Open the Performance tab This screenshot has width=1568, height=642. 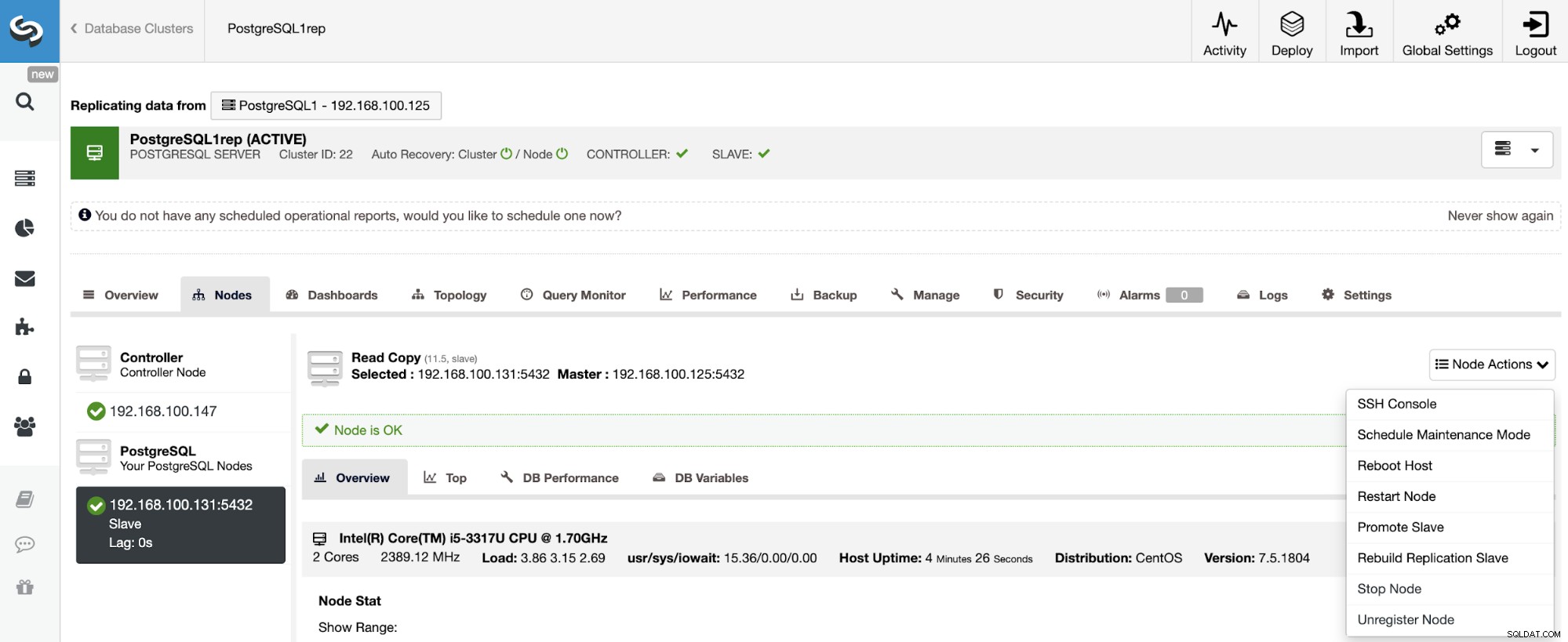(708, 295)
